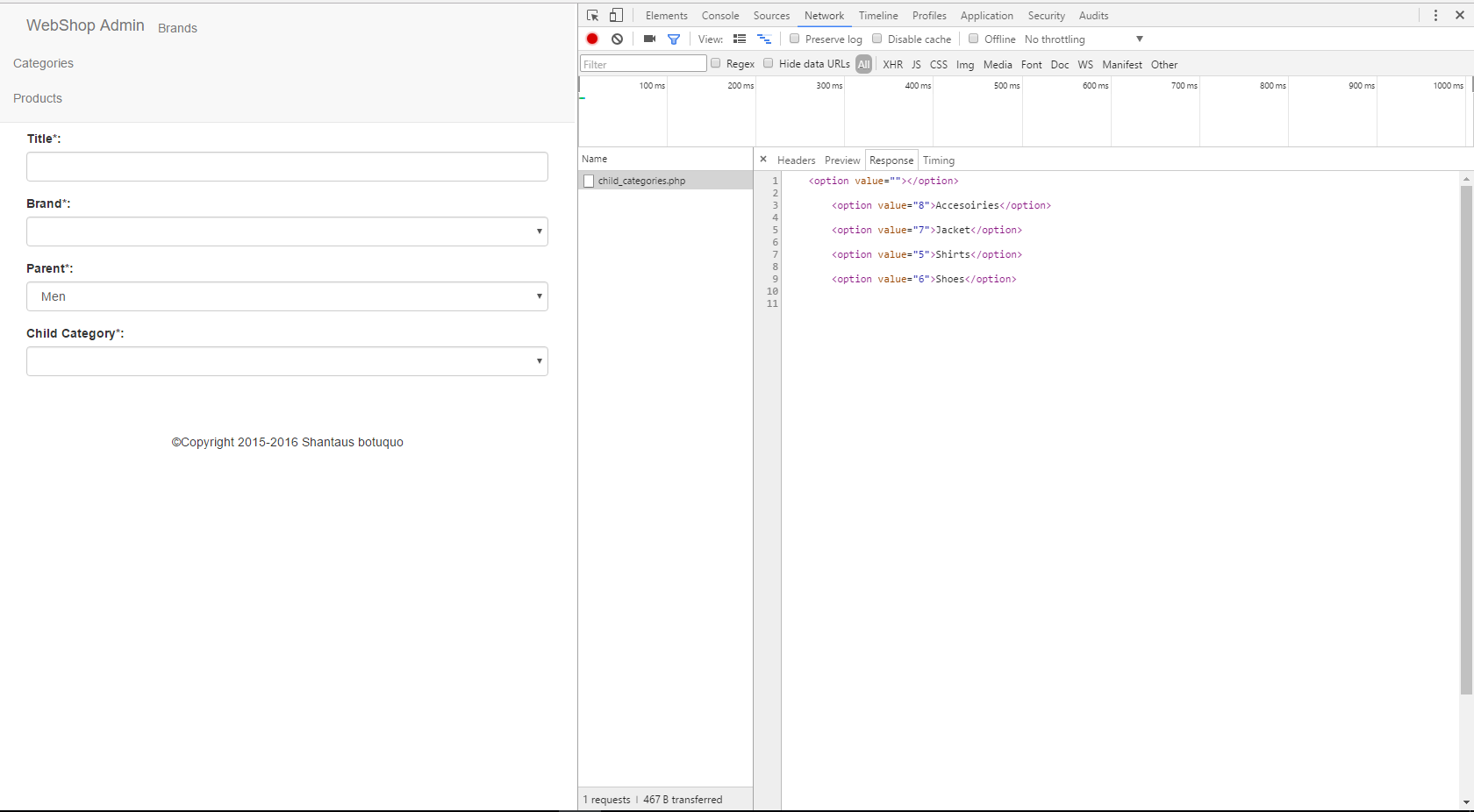
Task: Toggle device toolbar icon in DevTools
Action: 617,15
